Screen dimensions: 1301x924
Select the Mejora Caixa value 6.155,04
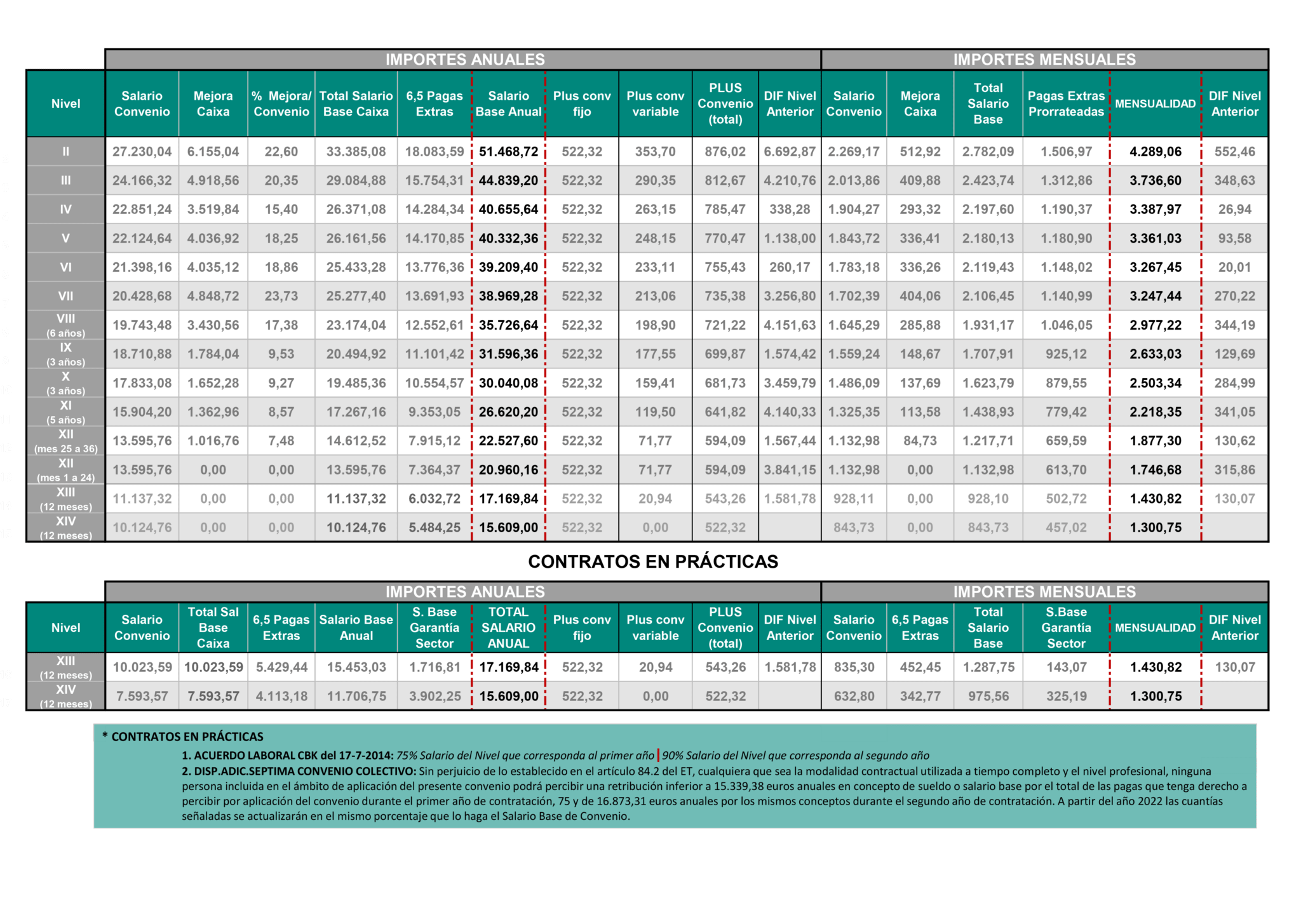pos(213,152)
